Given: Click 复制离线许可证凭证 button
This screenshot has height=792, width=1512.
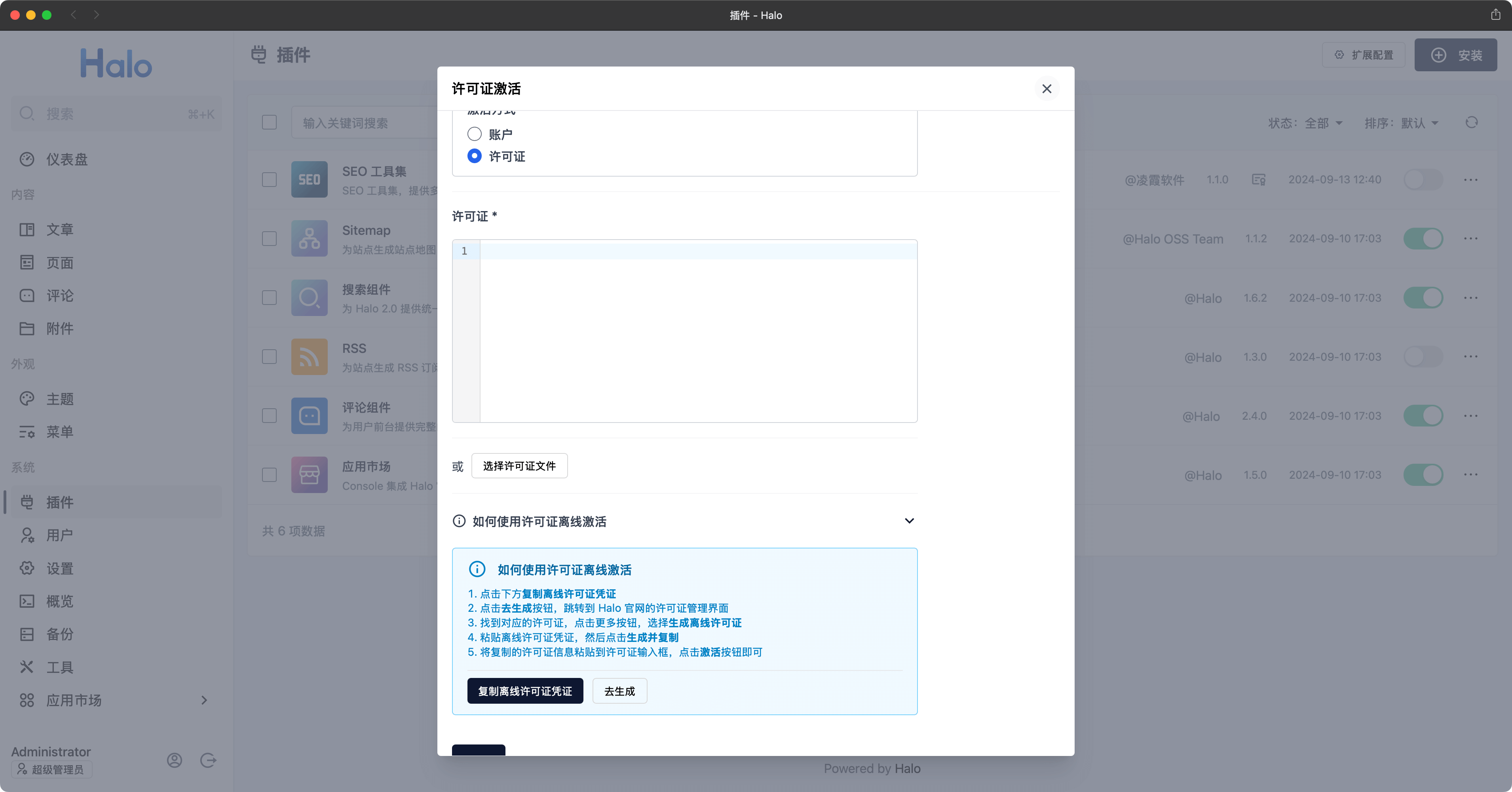Looking at the screenshot, I should (x=525, y=691).
